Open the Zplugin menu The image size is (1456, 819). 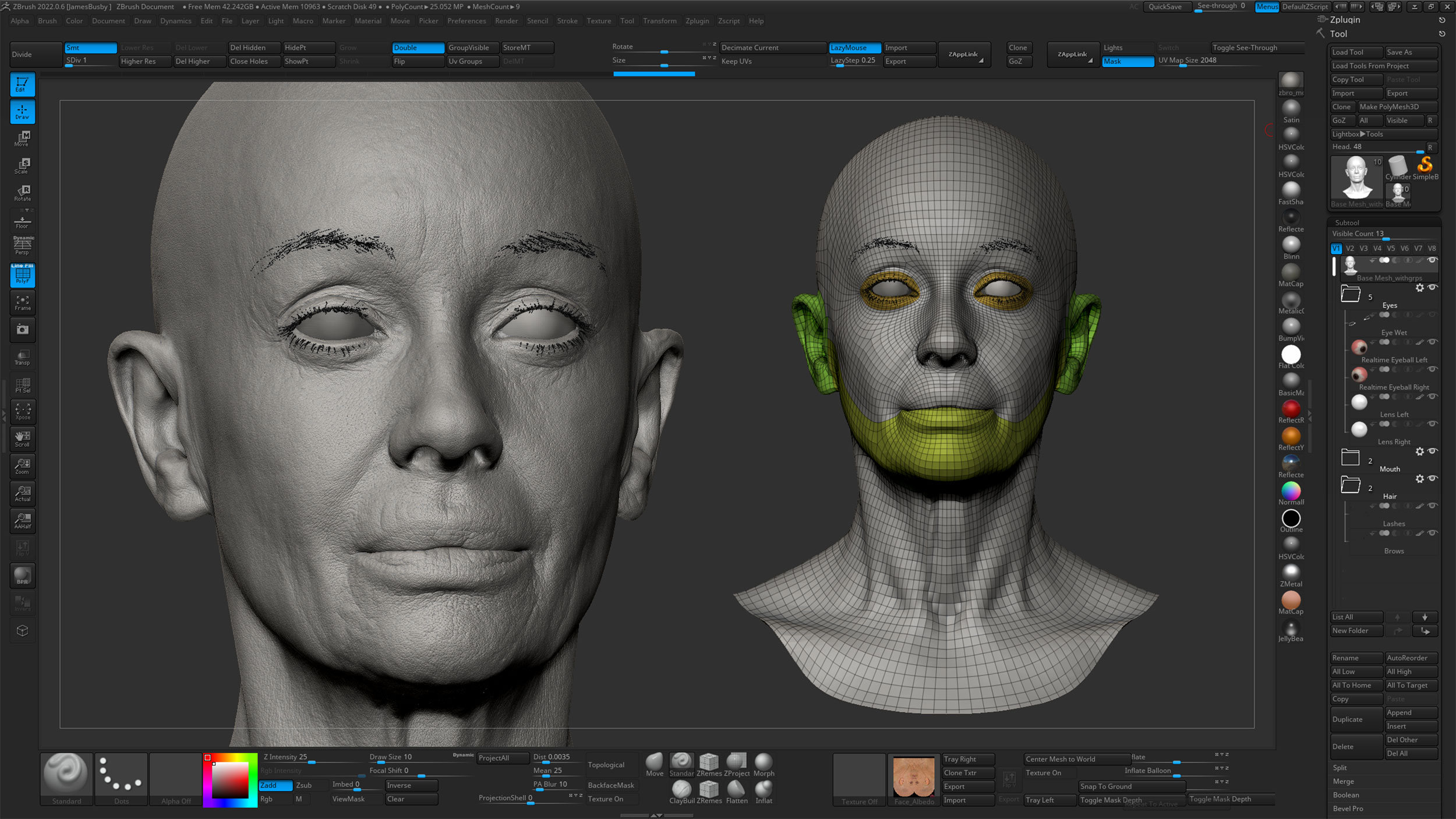pos(697,21)
